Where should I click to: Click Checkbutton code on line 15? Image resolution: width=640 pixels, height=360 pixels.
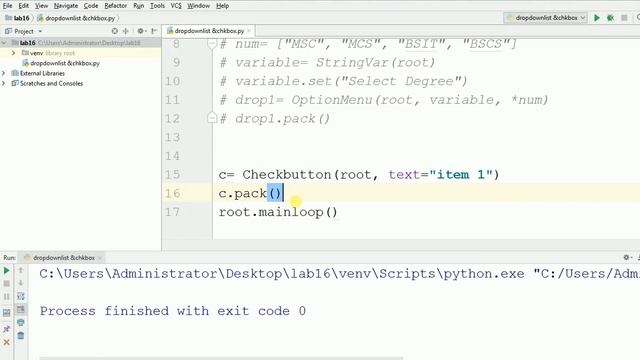(359, 175)
